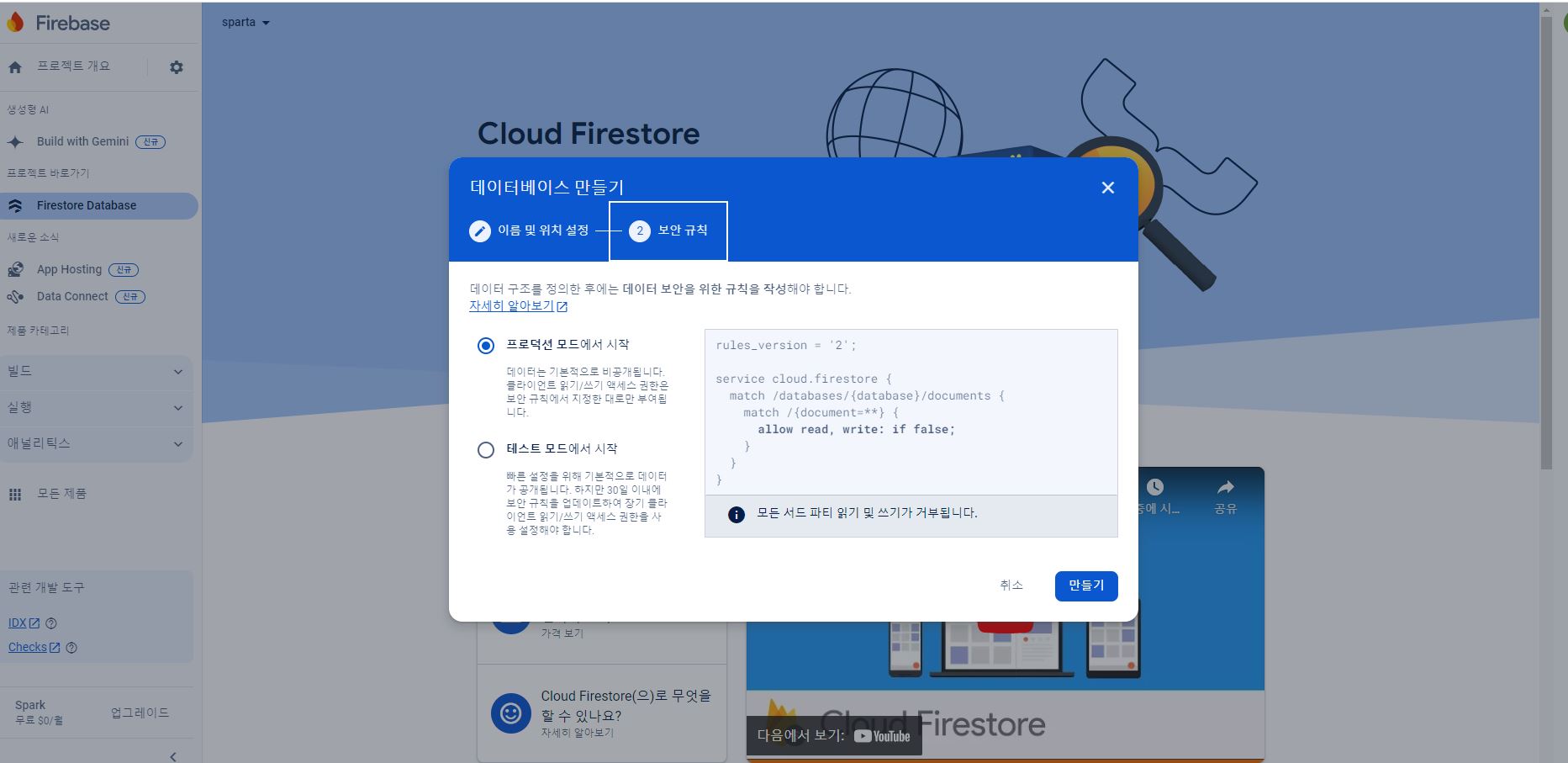Screen dimensions: 1568x763
Task: Open the sparta project dropdown
Action: click(x=245, y=23)
